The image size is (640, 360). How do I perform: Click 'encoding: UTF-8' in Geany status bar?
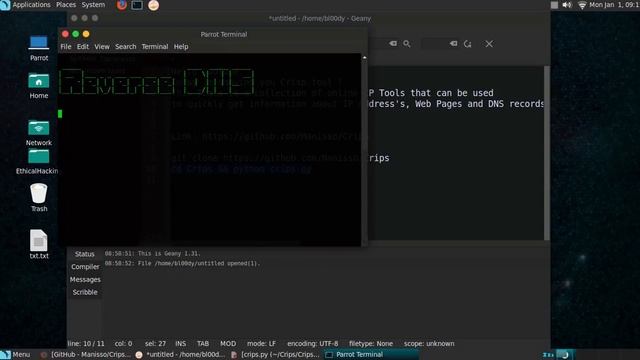tap(313, 344)
